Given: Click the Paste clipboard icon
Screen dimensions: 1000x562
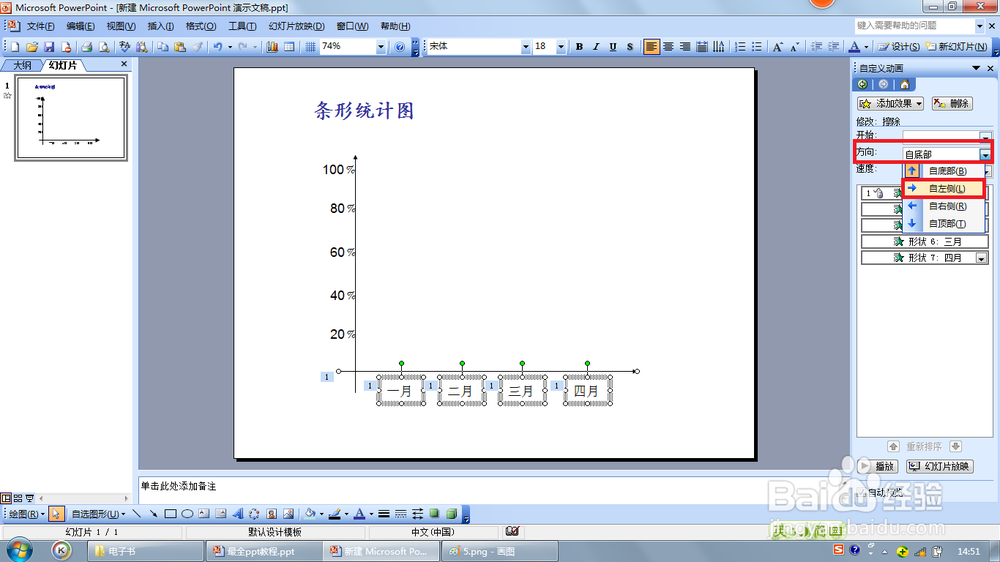Looking at the screenshot, I should (180, 47).
